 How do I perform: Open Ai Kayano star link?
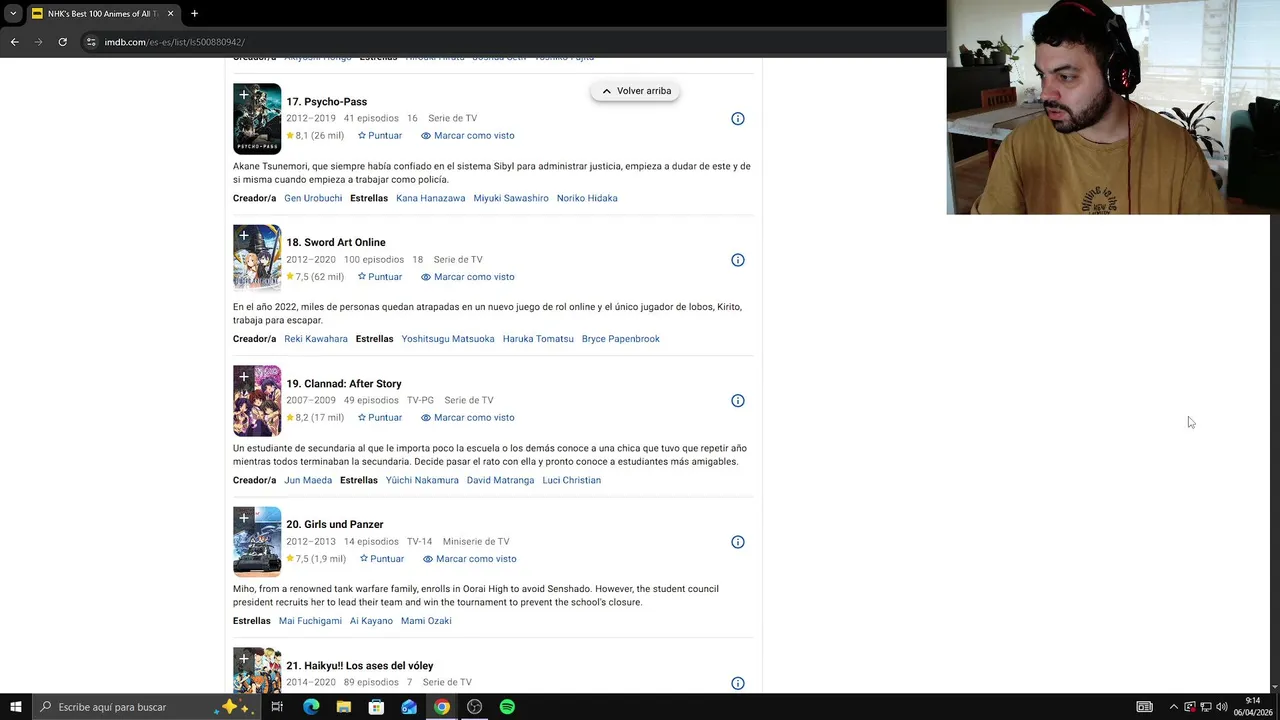click(371, 621)
